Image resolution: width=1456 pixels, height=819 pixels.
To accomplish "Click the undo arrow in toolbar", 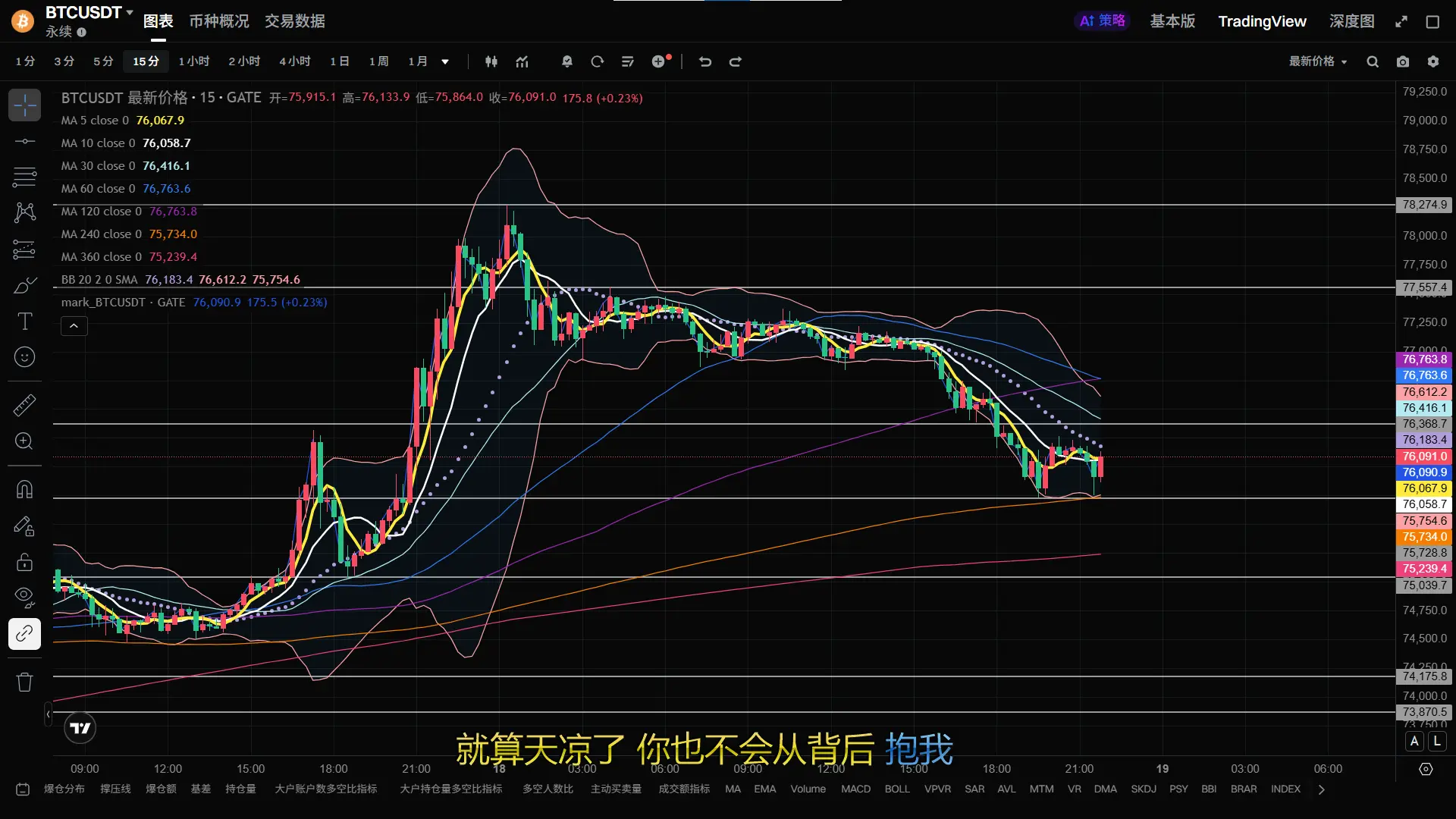I will (x=705, y=61).
